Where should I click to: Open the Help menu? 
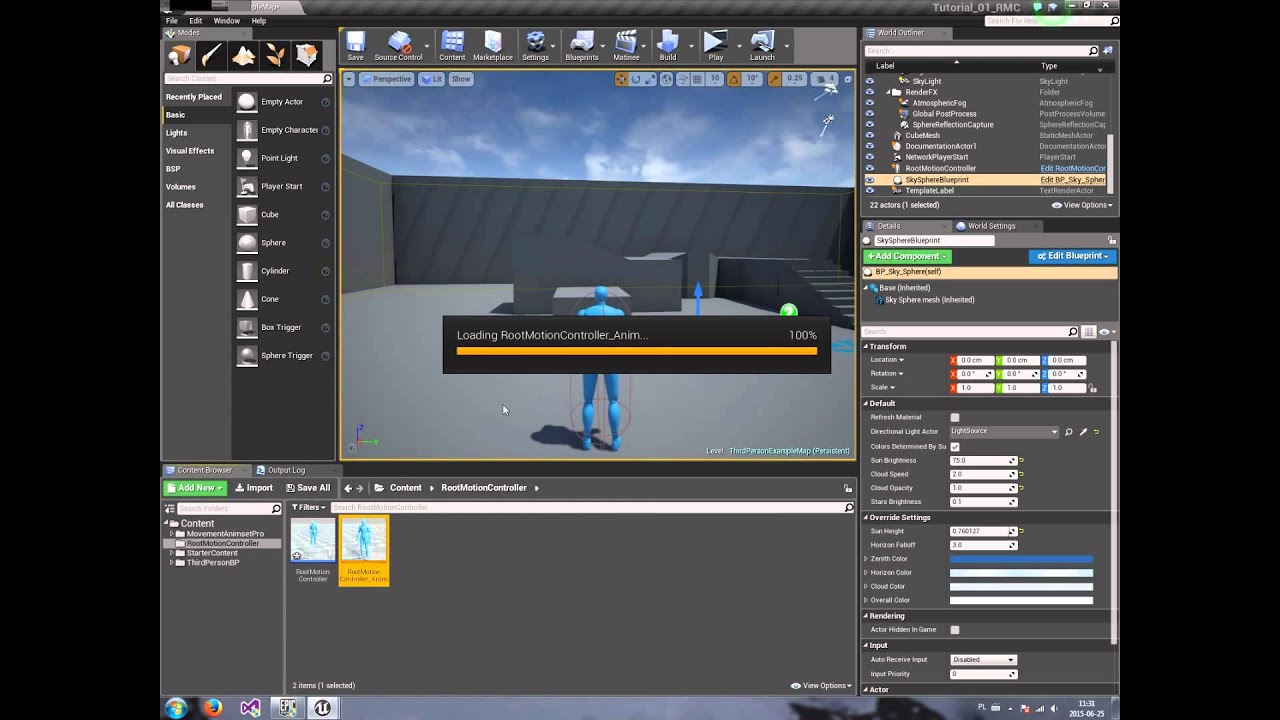tap(259, 20)
